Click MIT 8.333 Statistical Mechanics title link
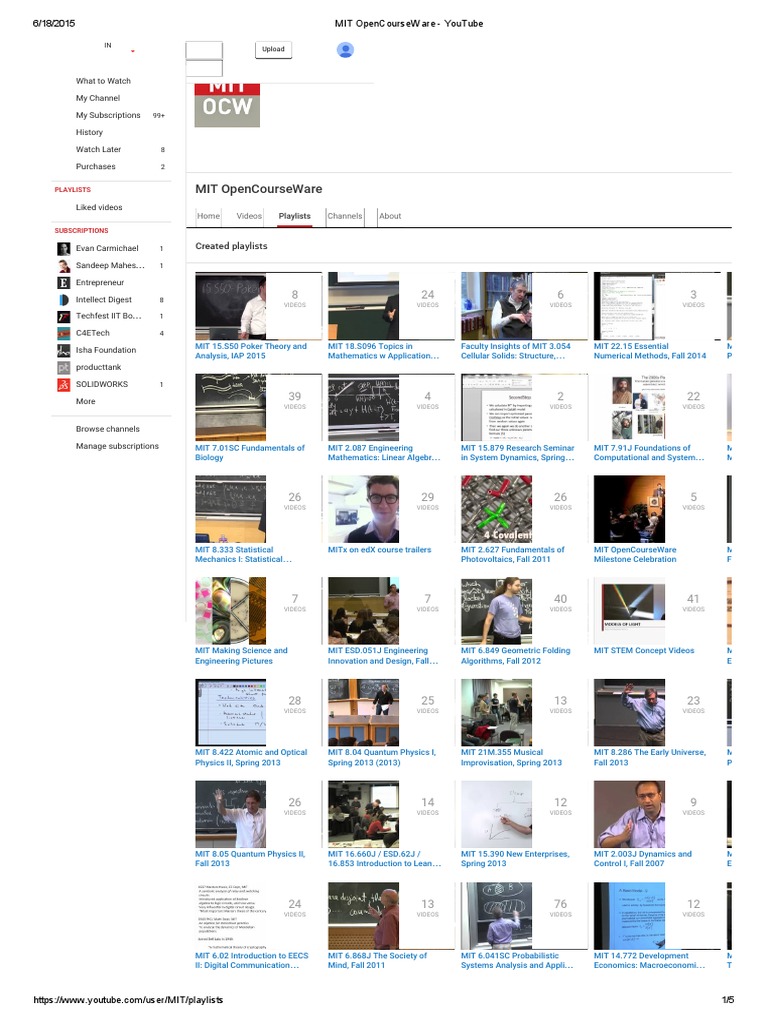 point(243,554)
